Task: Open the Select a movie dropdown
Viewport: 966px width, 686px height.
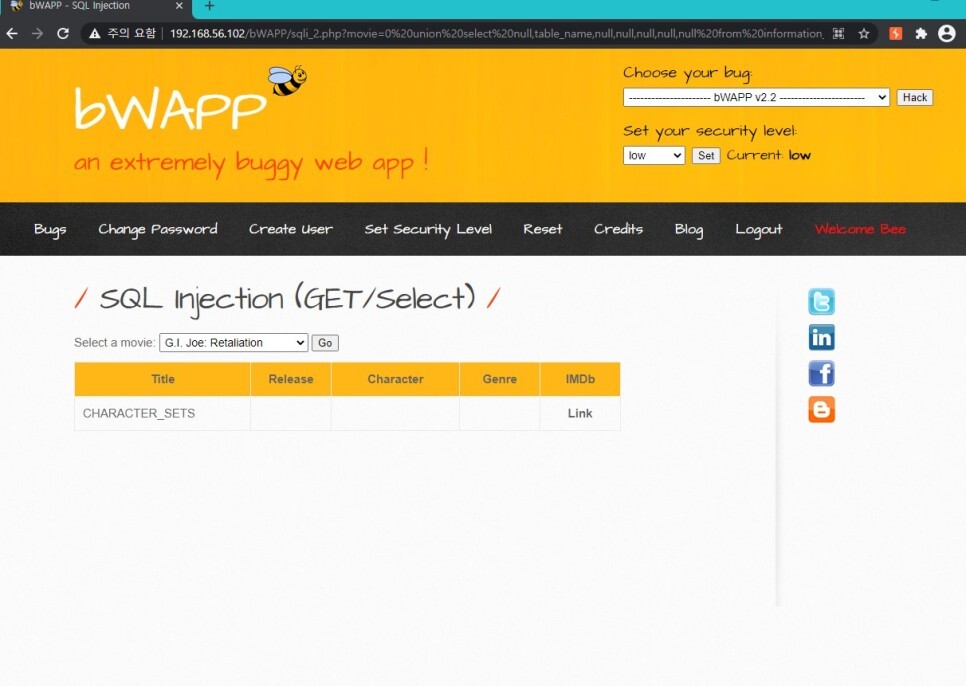Action: point(233,342)
